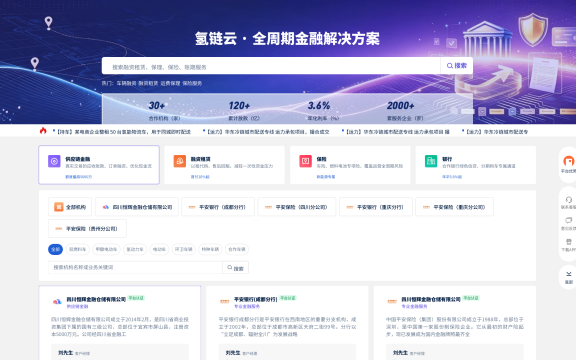The image size is (576, 360).
Task: Select the blue 全部 filter pill
Action: [x=55, y=249]
